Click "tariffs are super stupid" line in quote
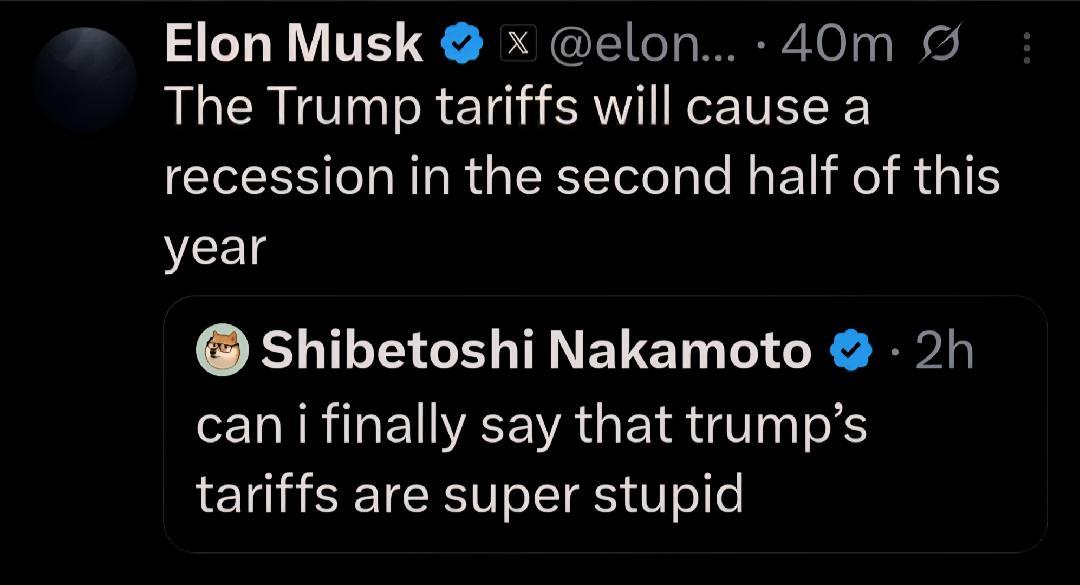1080x585 pixels. click(470, 493)
